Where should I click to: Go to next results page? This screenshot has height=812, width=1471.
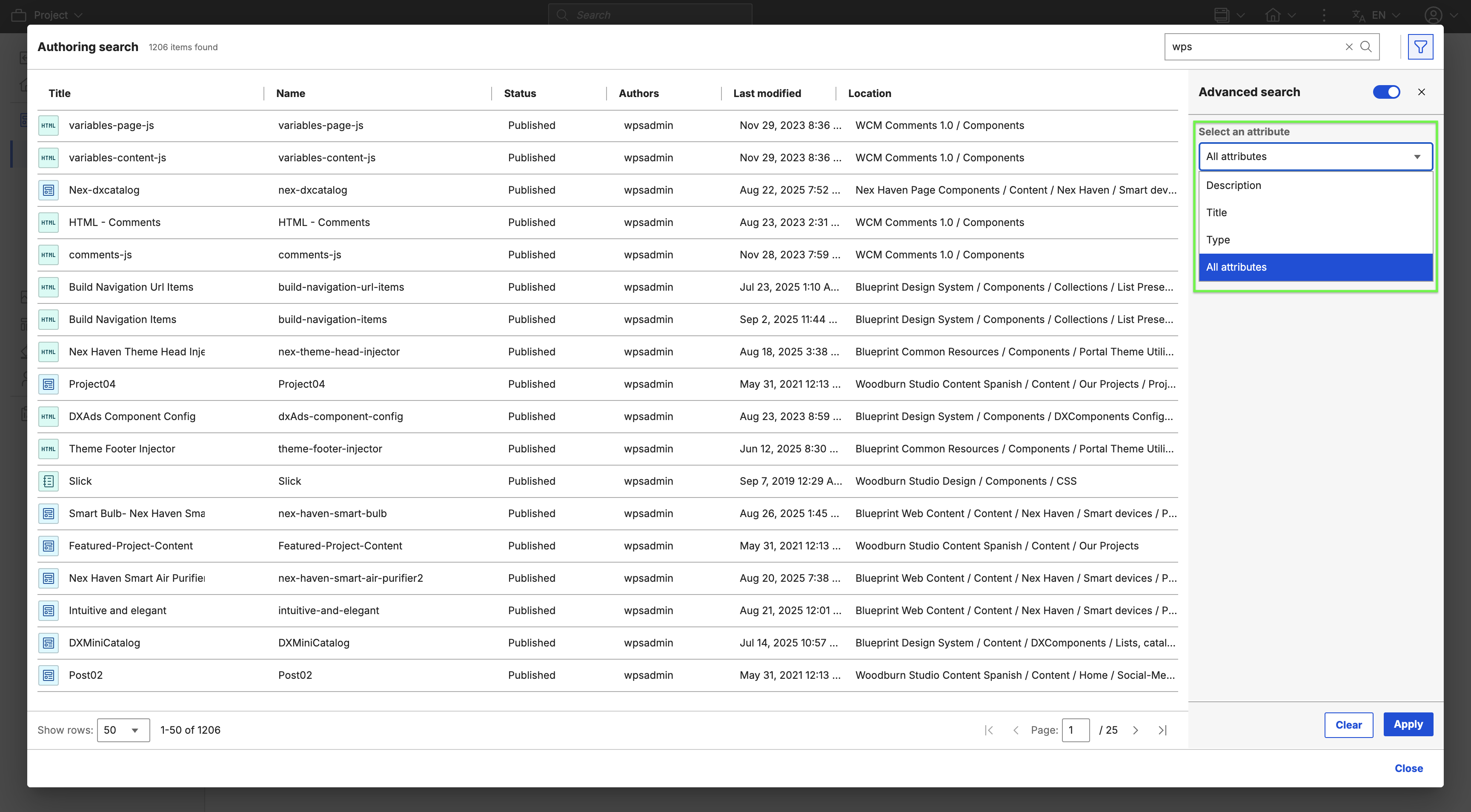click(x=1135, y=730)
